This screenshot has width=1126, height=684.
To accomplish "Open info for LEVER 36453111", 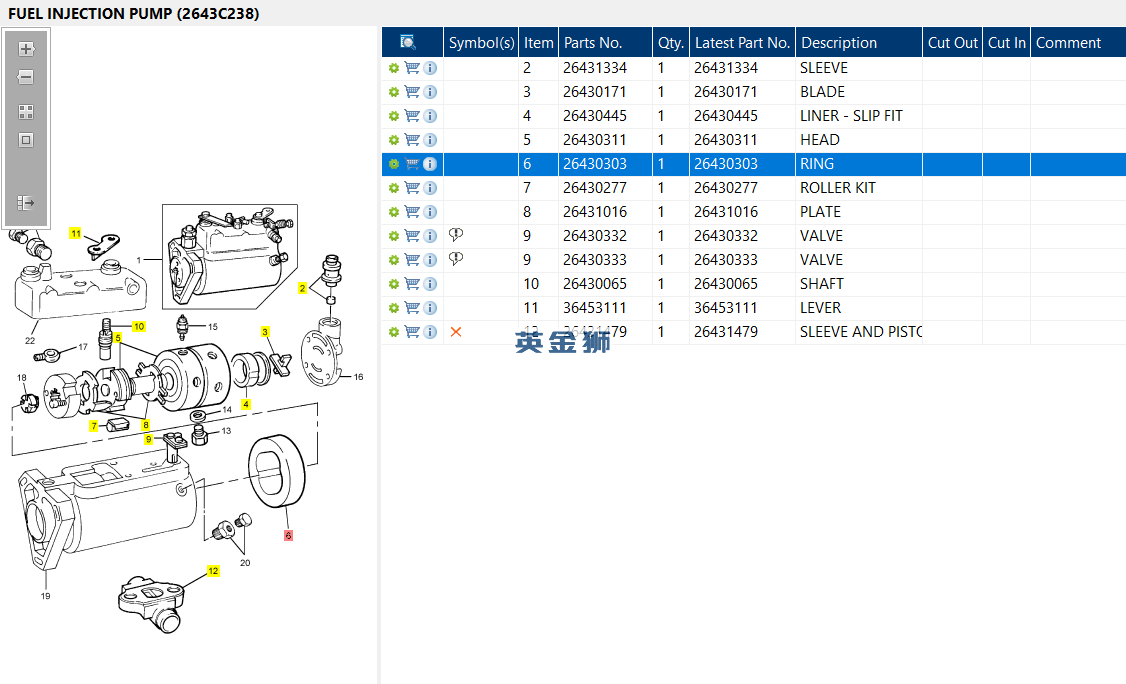I will click(430, 308).
